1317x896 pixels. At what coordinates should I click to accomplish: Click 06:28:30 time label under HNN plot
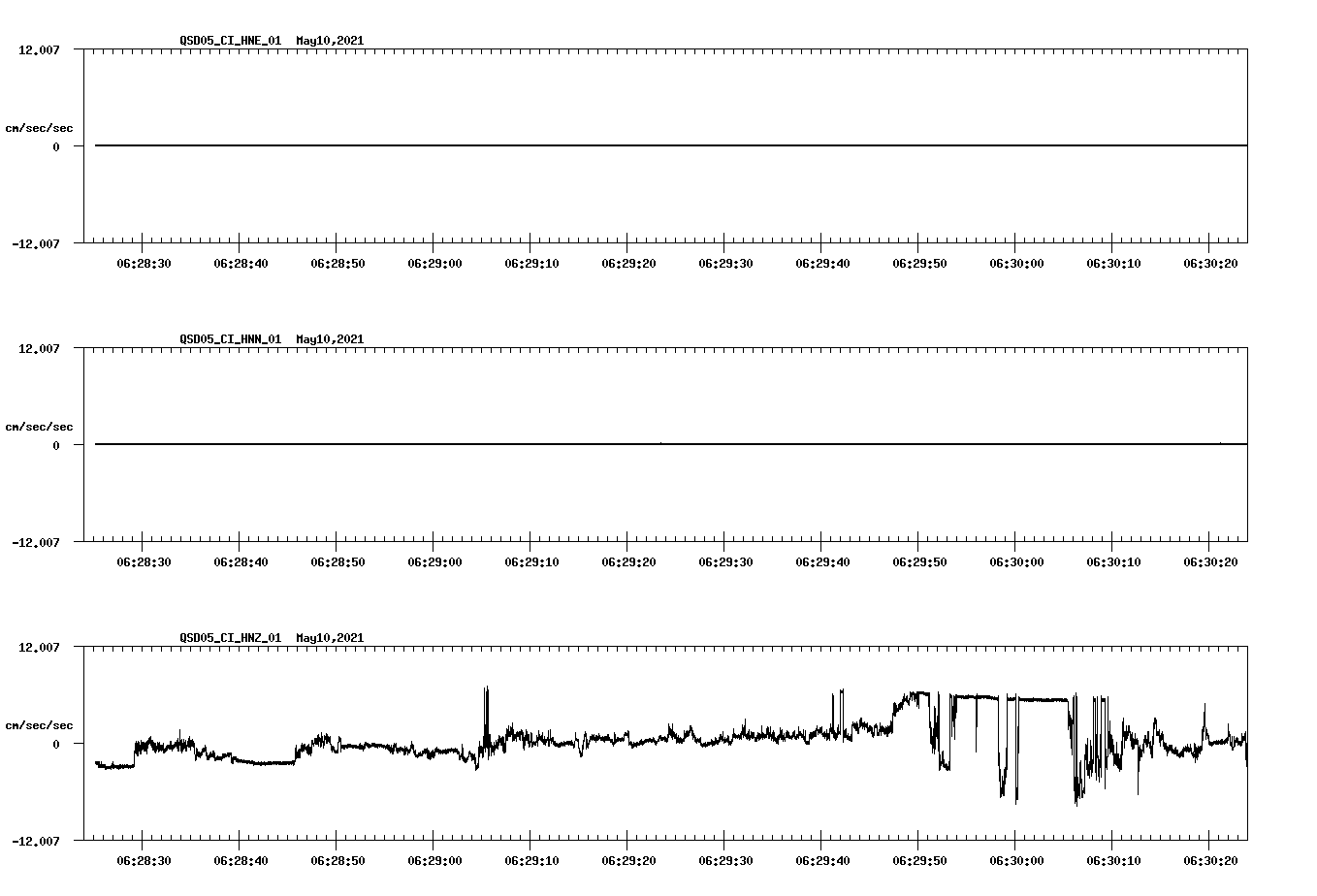coord(144,561)
